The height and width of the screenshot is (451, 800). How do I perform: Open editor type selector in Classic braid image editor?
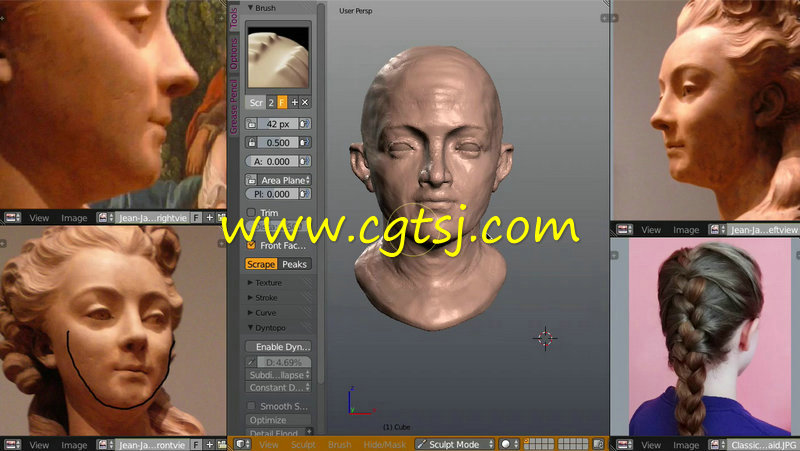point(624,445)
